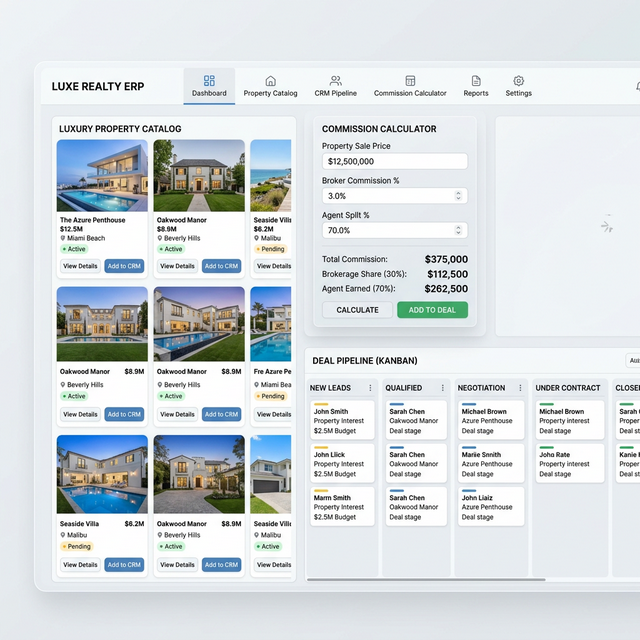Click the CRM Pipeline people icon
The width and height of the screenshot is (640, 640).
point(335,81)
